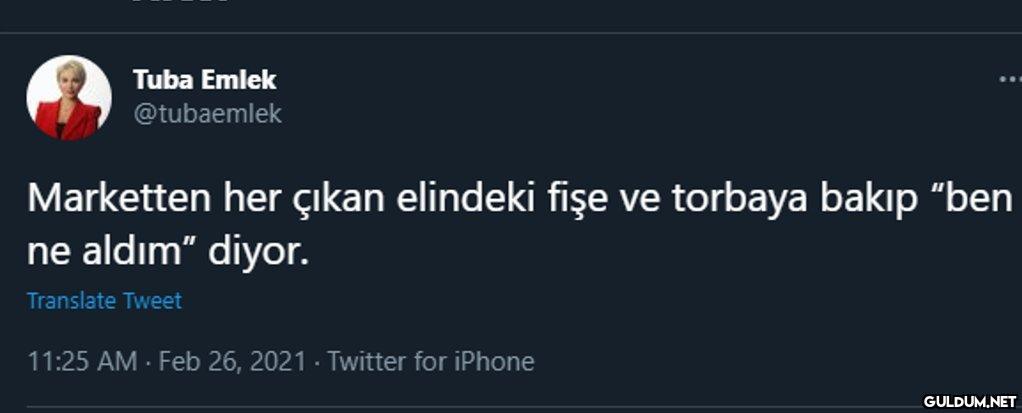Click the word "ben" ending the first line

tap(976, 200)
